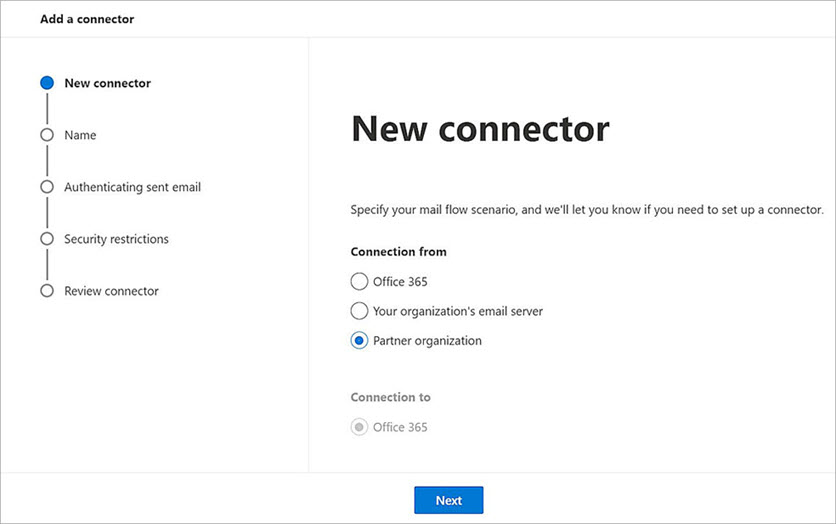Go to the Name step label
The width and height of the screenshot is (836, 524).
(80, 135)
